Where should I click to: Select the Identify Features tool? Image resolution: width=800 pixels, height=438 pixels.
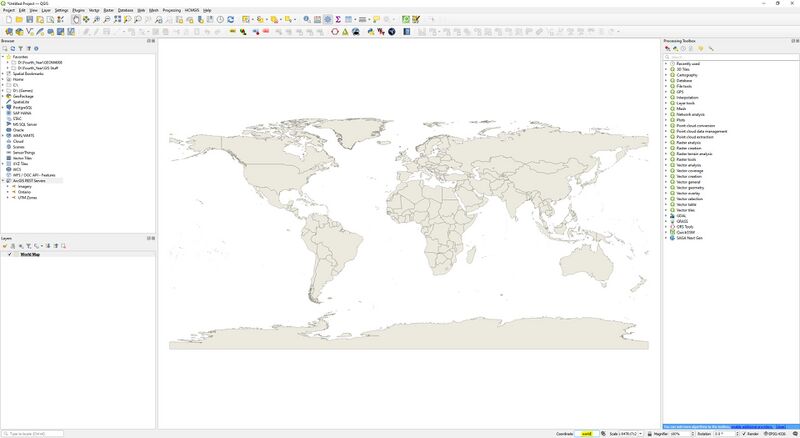[307, 19]
